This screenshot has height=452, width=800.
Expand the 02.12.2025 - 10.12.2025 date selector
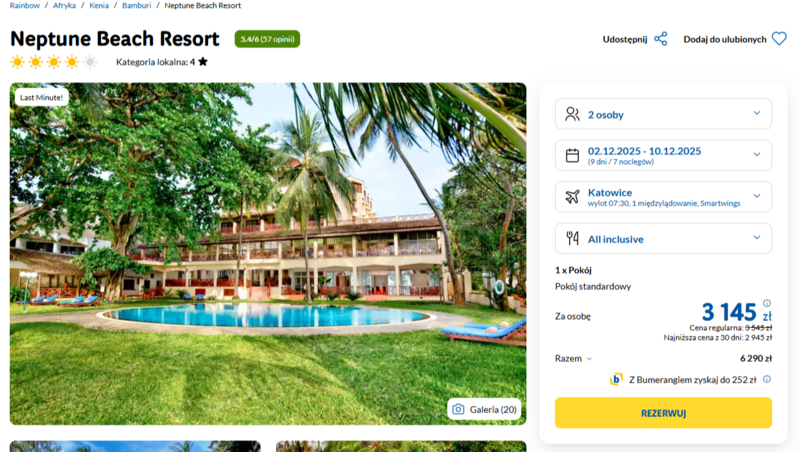[x=663, y=155]
